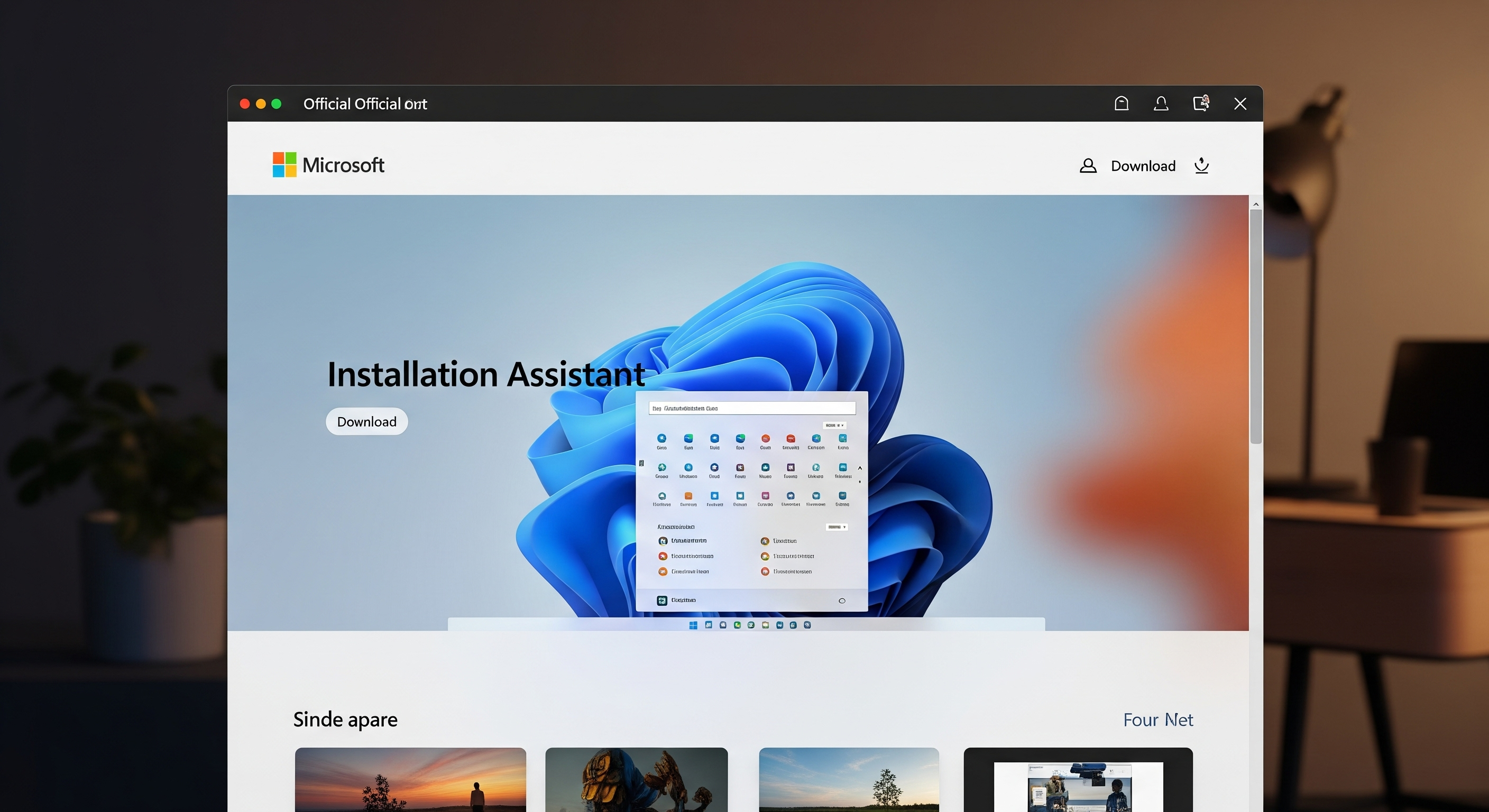Click the search field in the Start menu preview

[x=751, y=408]
